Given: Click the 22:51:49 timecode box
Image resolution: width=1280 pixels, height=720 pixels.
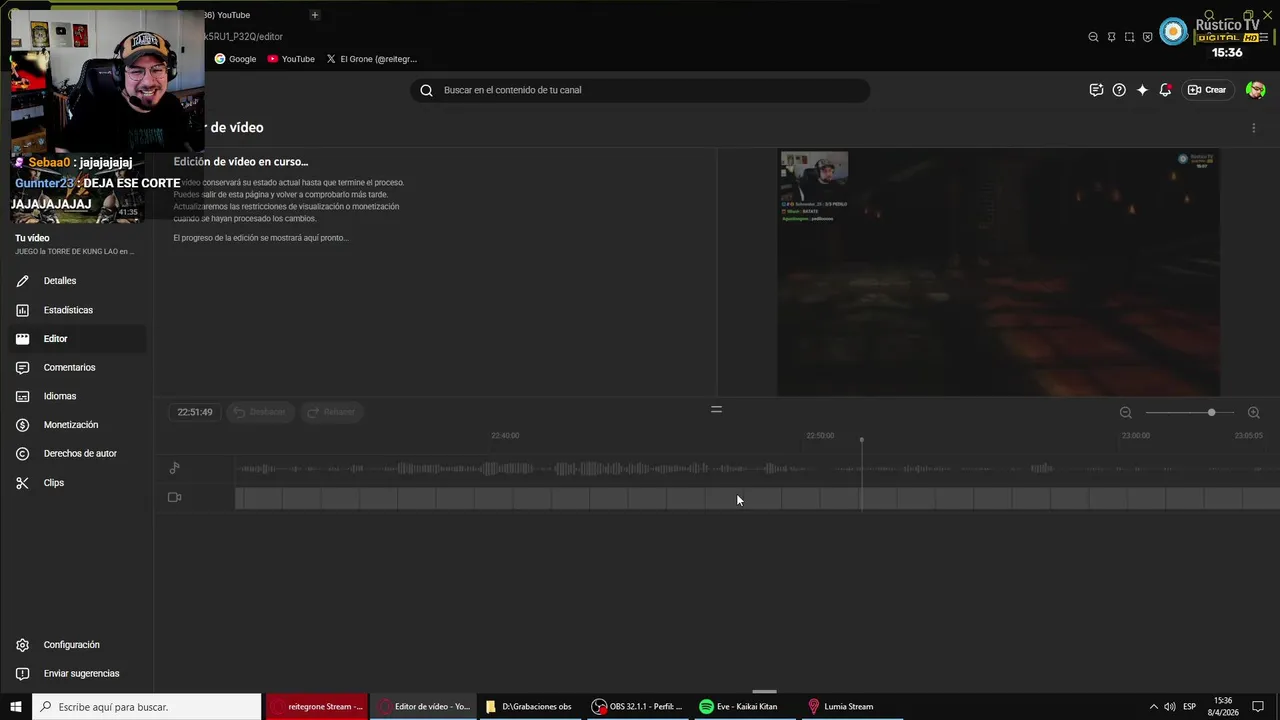Looking at the screenshot, I should [195, 412].
